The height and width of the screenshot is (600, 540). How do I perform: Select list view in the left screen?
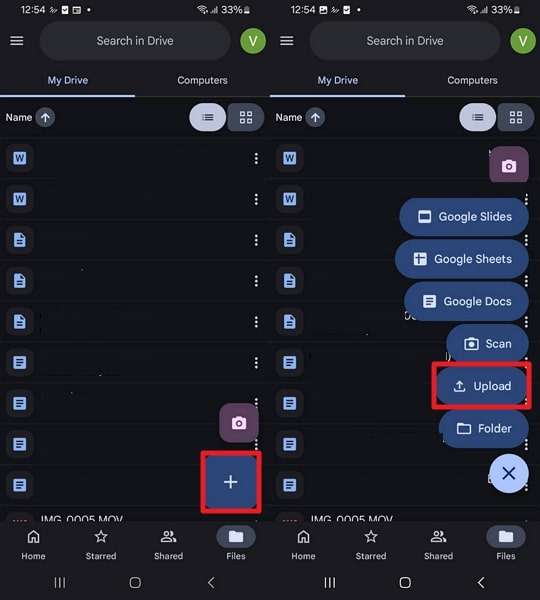pos(208,117)
